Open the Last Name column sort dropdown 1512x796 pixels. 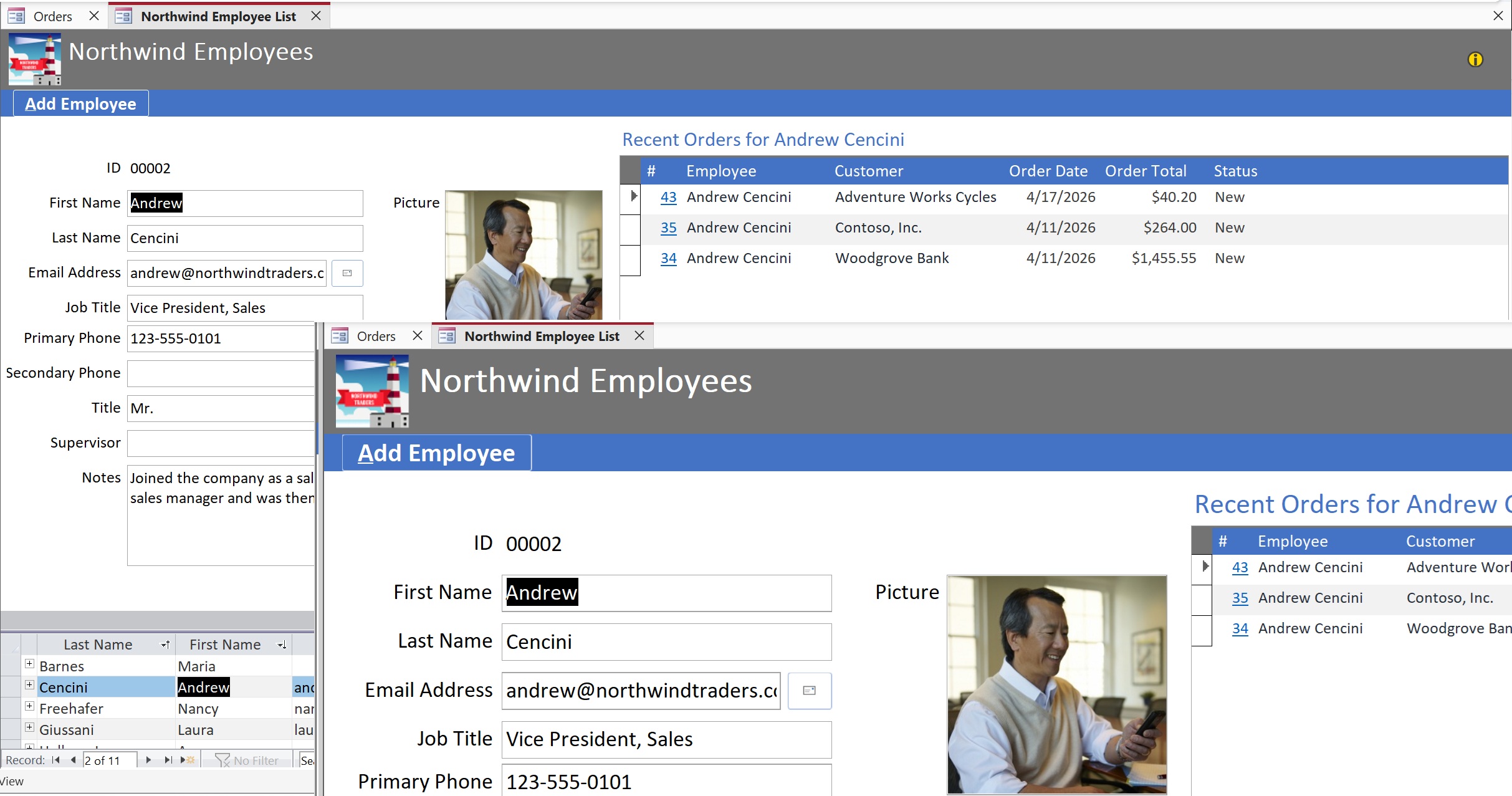(x=165, y=645)
